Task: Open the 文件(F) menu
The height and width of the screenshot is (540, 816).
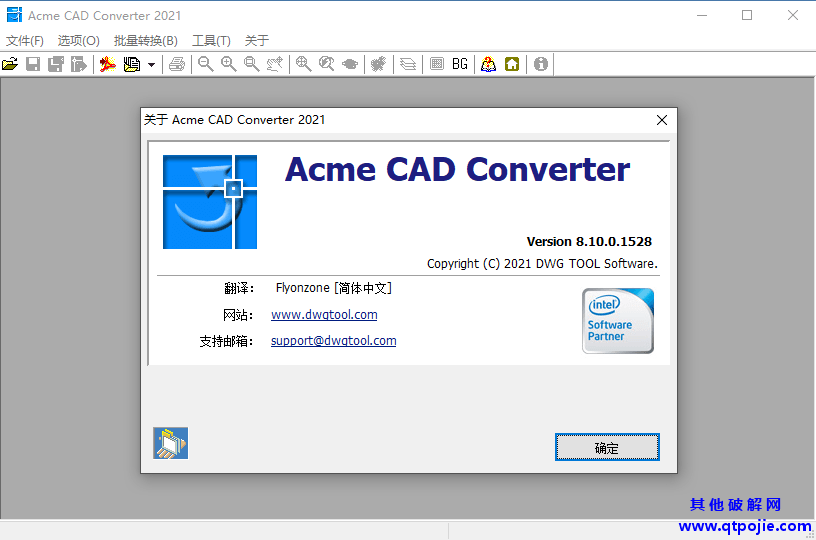Action: coord(24,41)
